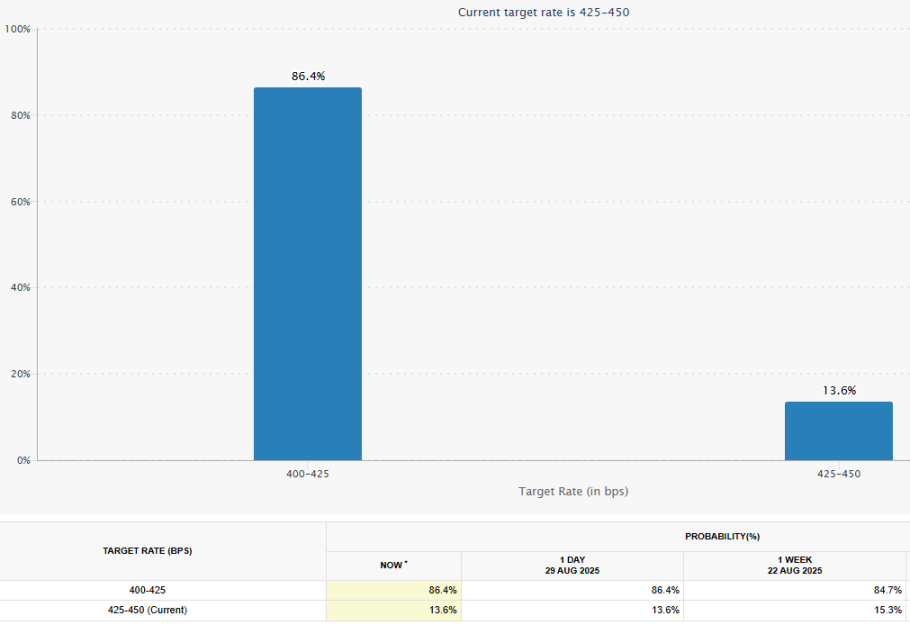Click the 'NOW' column header
The height and width of the screenshot is (625, 910).
click(x=392, y=566)
